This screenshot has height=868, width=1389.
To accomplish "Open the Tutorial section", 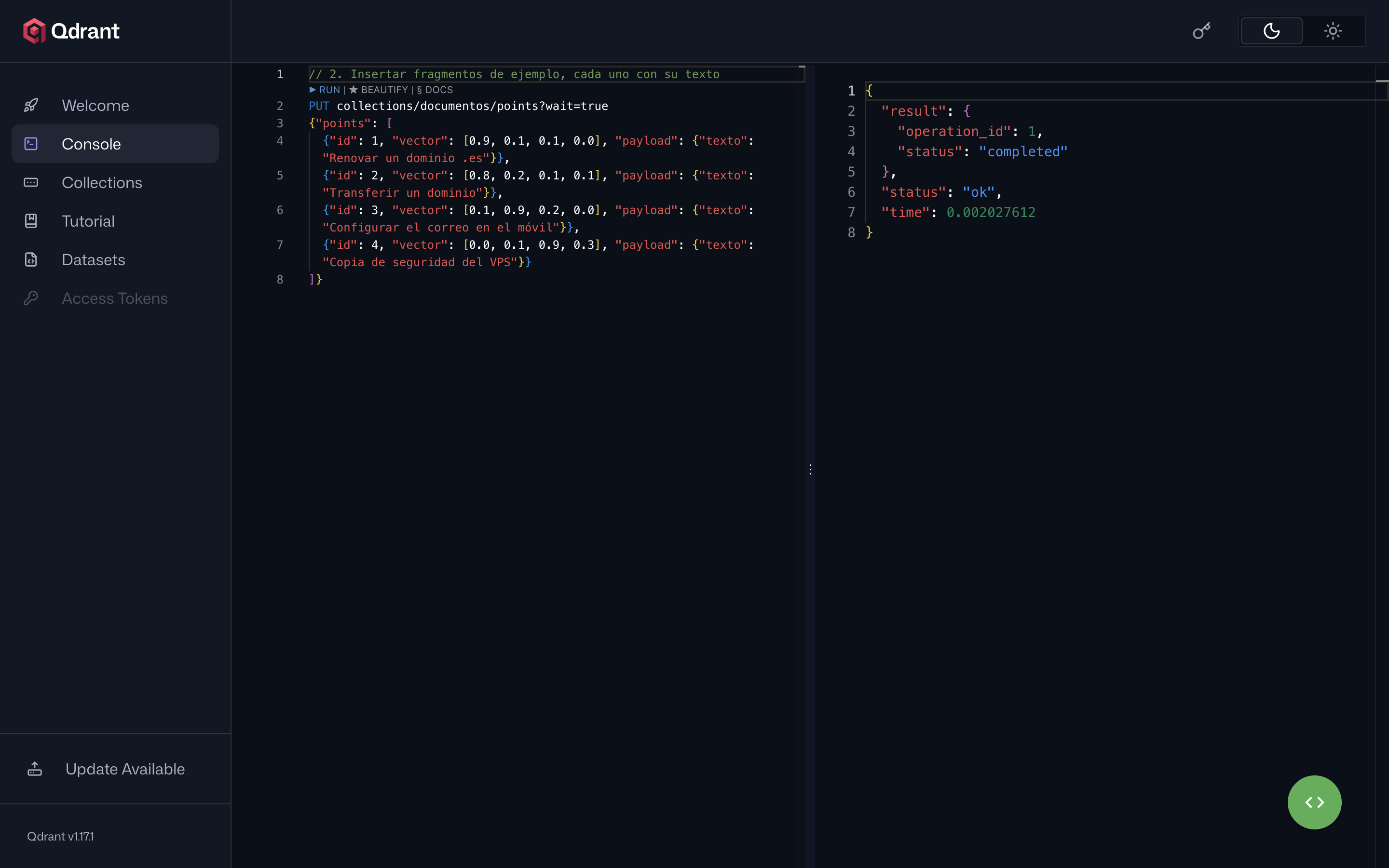I will click(x=115, y=221).
